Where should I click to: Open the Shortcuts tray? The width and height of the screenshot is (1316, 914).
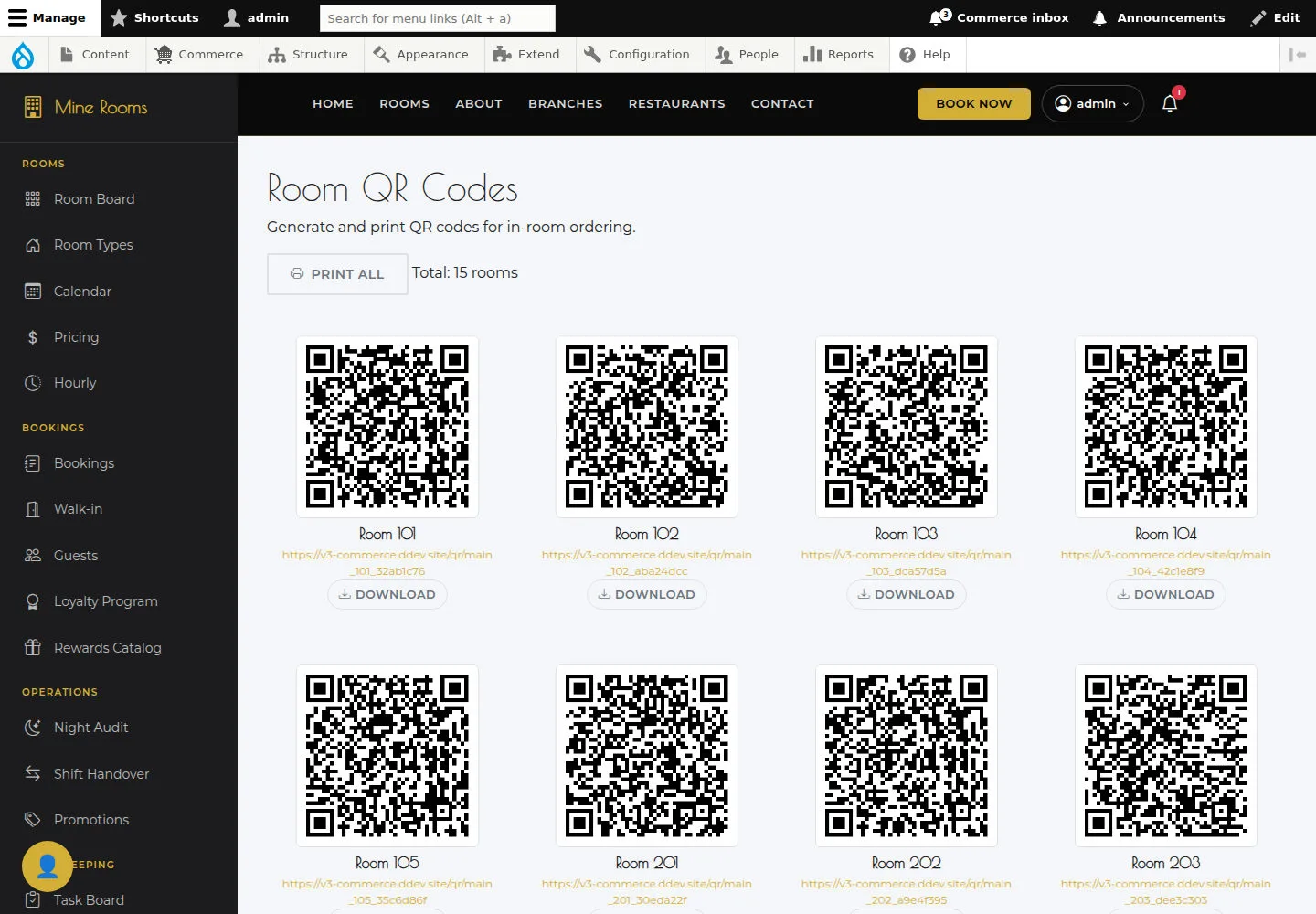point(154,17)
